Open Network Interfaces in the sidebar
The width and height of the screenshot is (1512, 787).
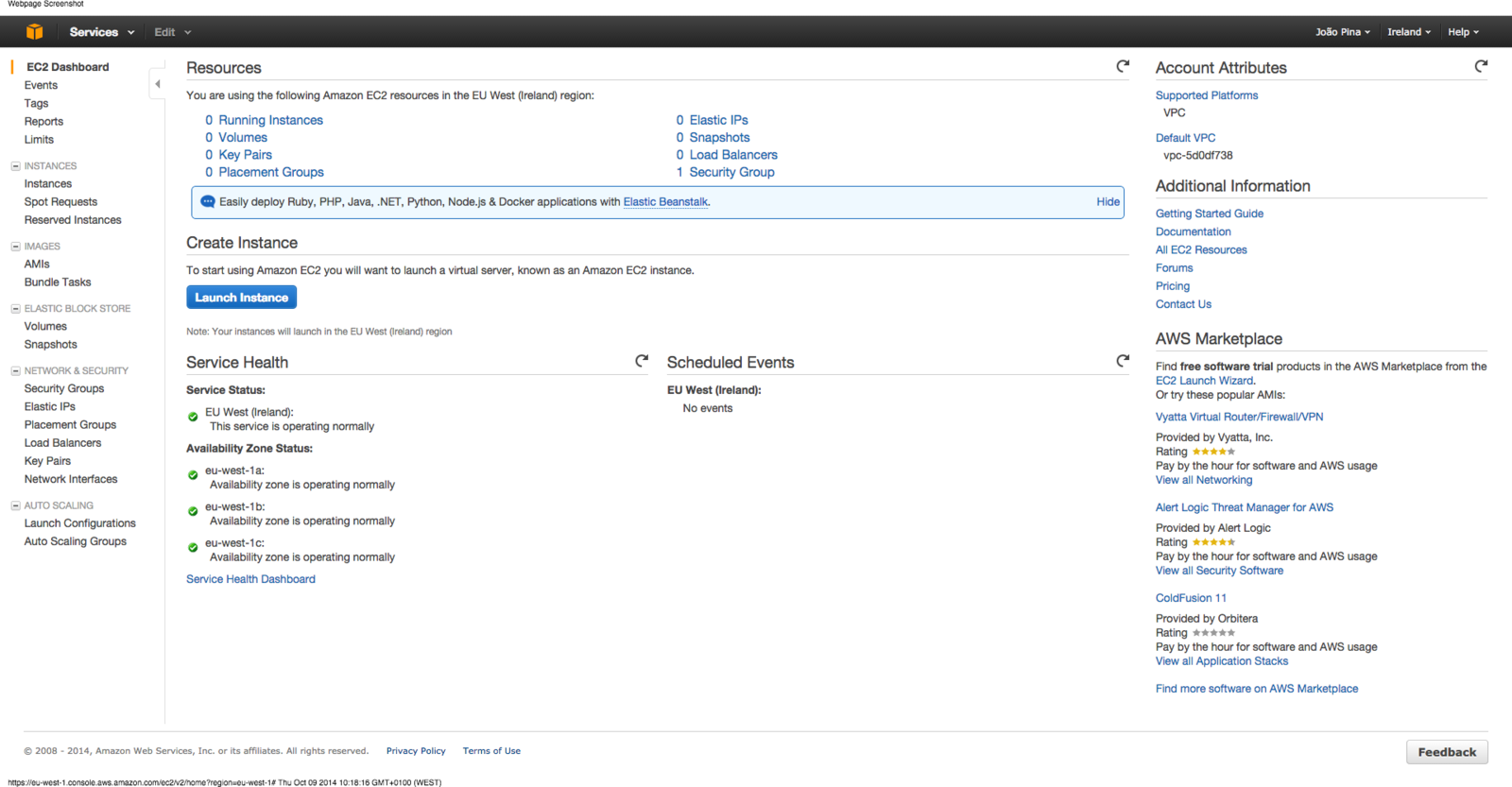71,479
